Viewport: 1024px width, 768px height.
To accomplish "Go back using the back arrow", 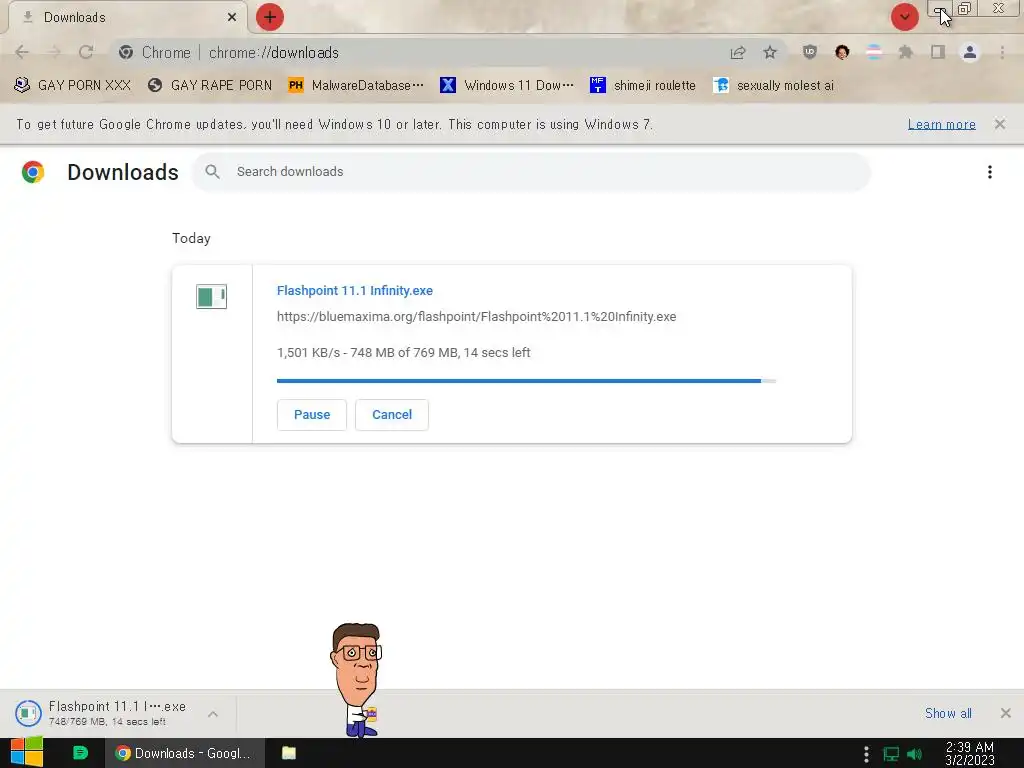I will [22, 52].
